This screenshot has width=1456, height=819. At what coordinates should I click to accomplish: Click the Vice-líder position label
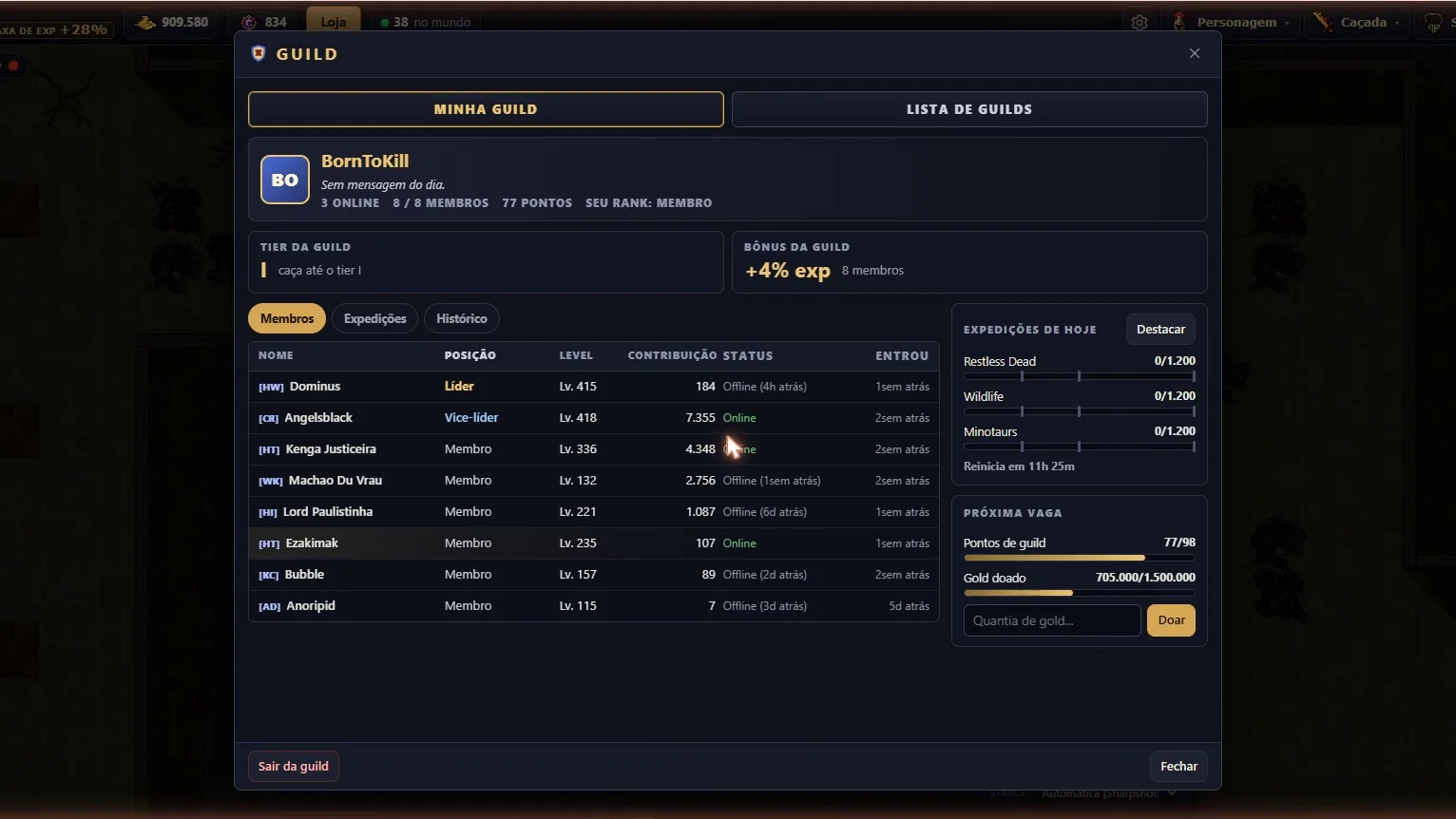[x=471, y=418]
